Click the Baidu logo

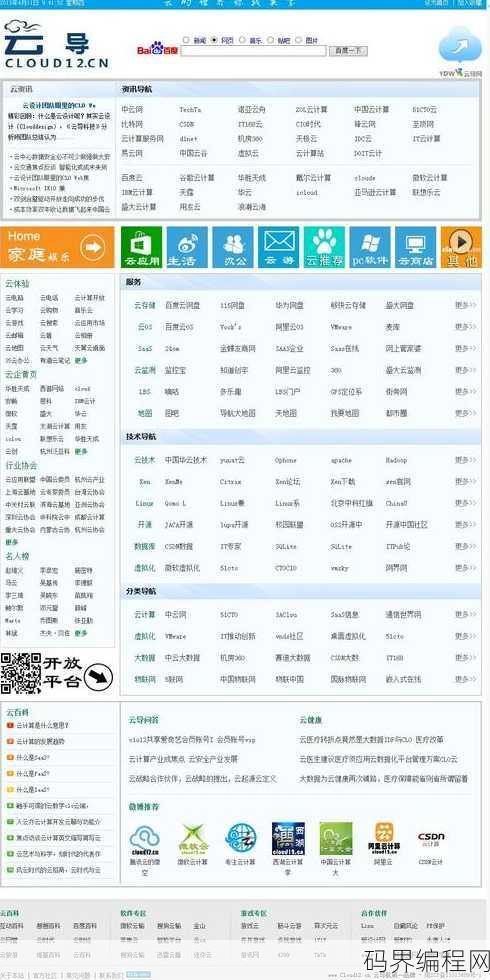[x=158, y=48]
